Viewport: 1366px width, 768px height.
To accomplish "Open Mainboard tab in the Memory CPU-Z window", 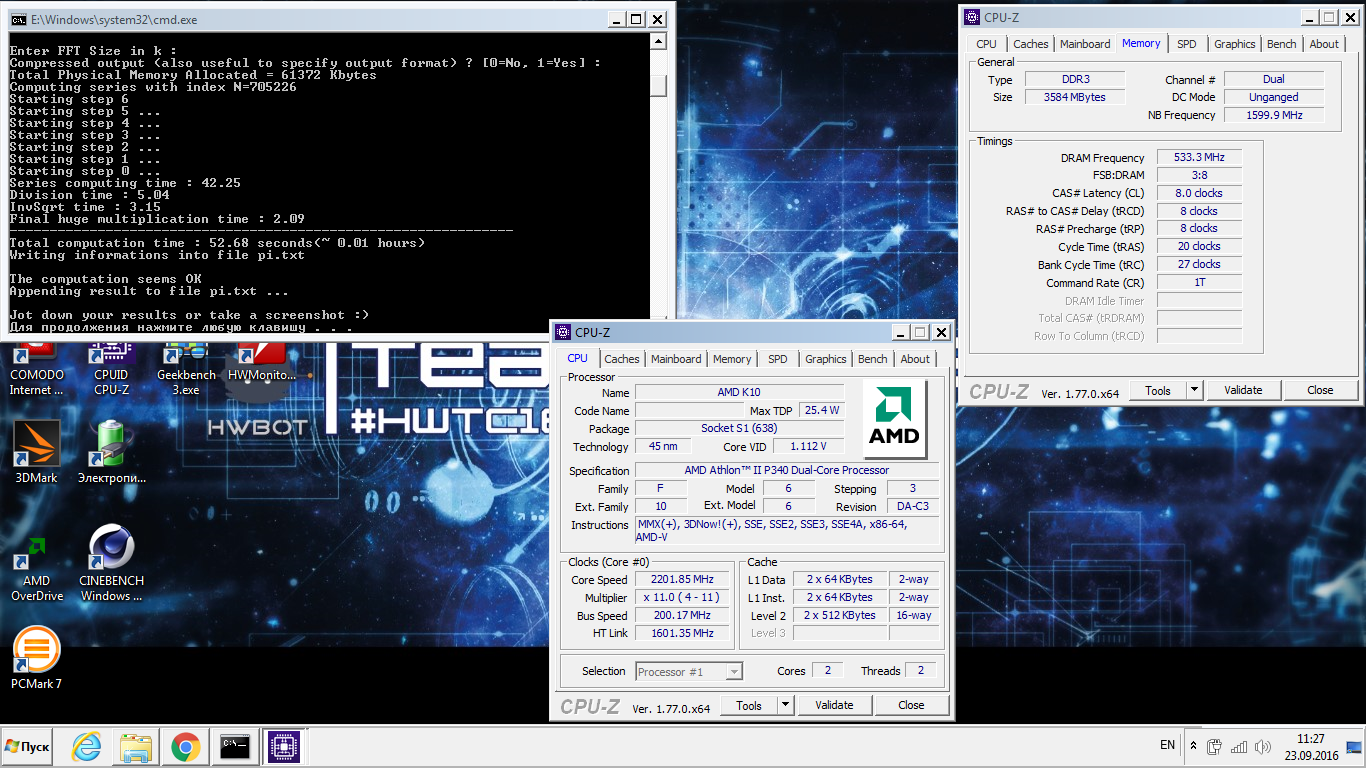I will (1085, 44).
